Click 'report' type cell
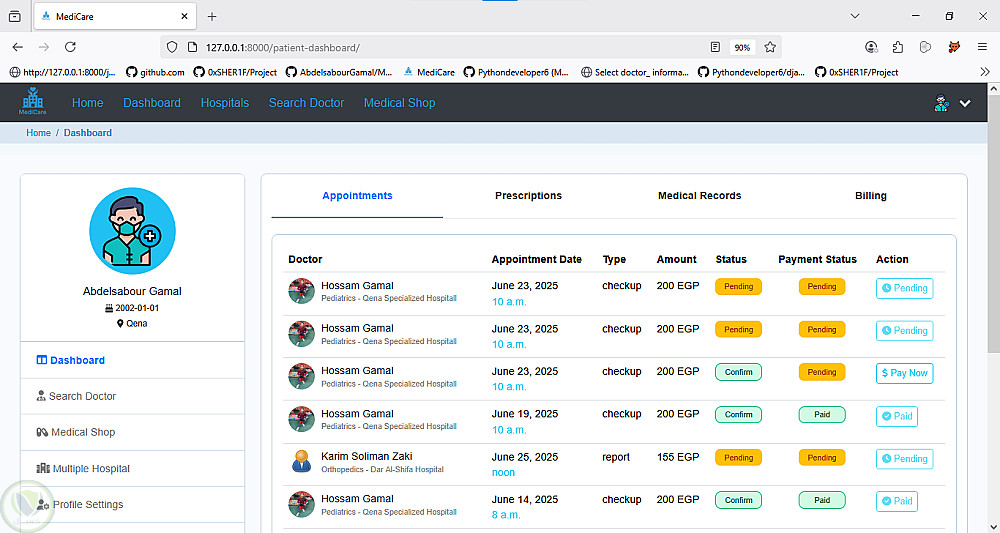Viewport: 1000px width, 533px height. (616, 457)
